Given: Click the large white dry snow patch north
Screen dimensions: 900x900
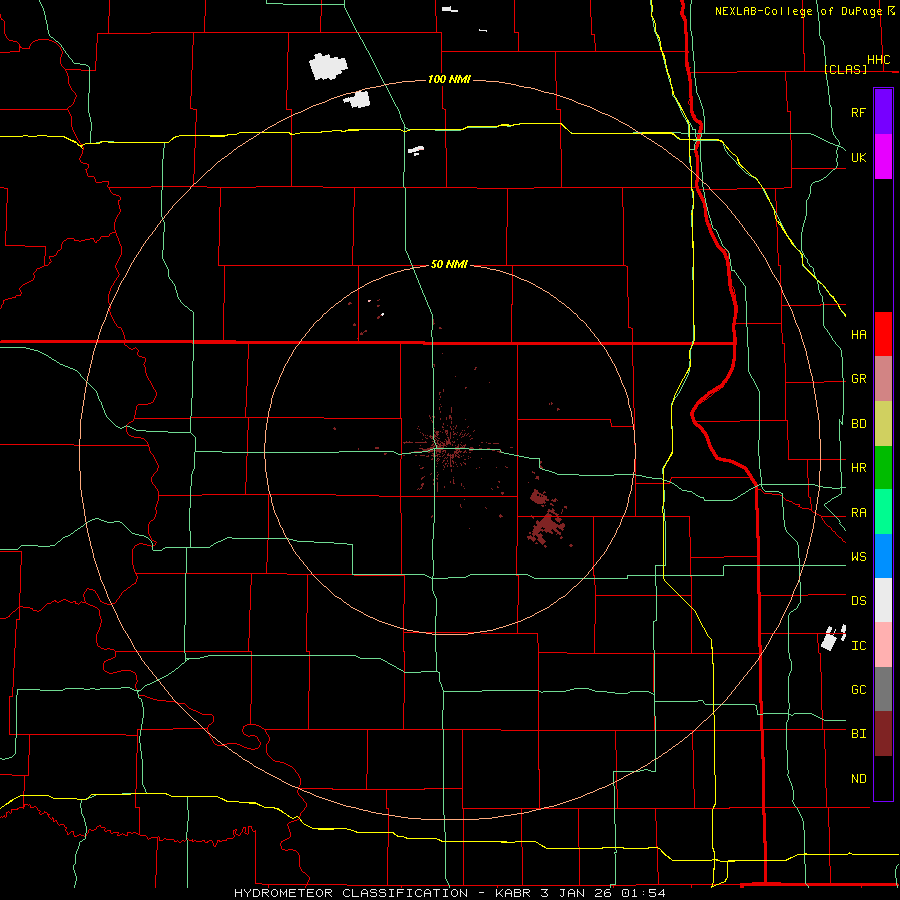Looking at the screenshot, I should tap(328, 66).
